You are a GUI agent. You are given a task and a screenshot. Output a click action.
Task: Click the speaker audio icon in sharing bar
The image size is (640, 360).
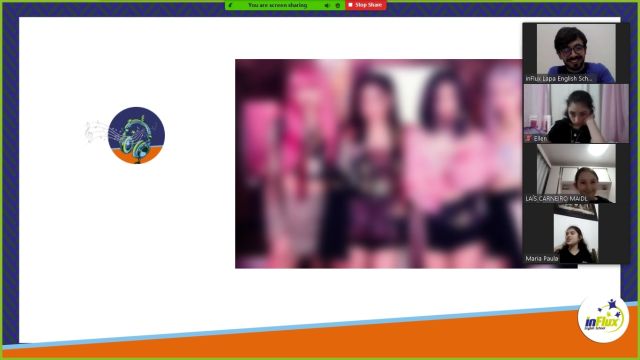tap(327, 5)
